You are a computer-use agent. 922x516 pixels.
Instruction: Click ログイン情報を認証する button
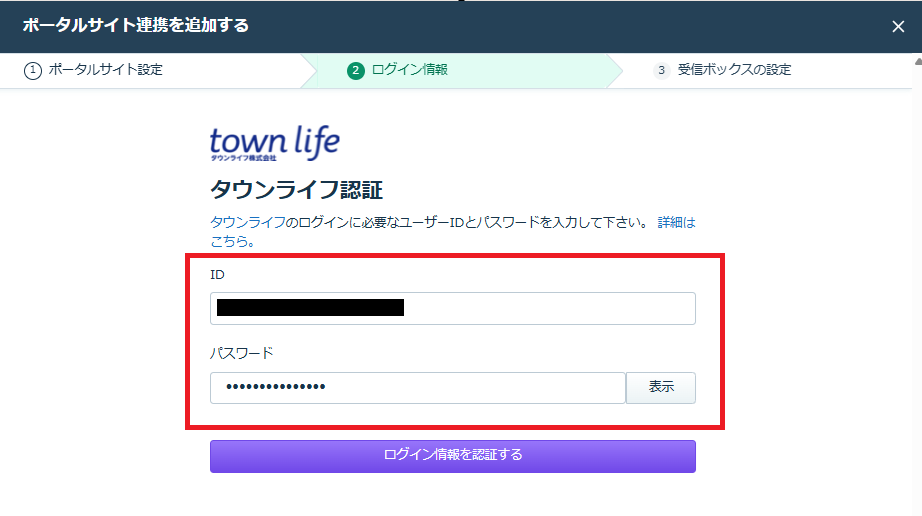click(453, 456)
